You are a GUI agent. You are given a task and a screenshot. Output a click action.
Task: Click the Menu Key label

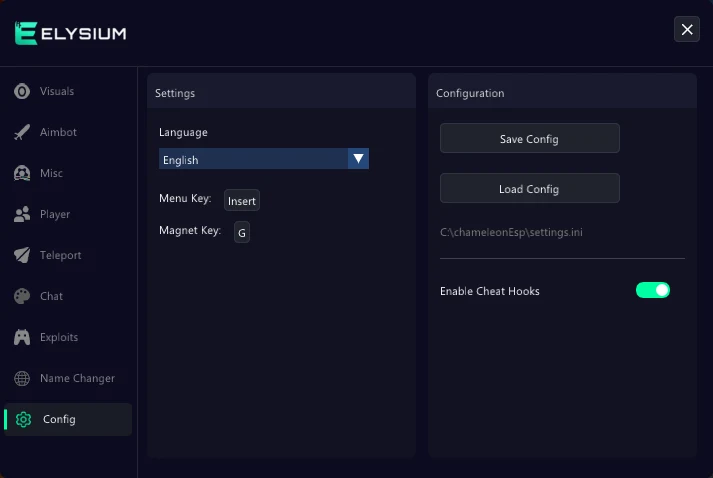pos(185,199)
